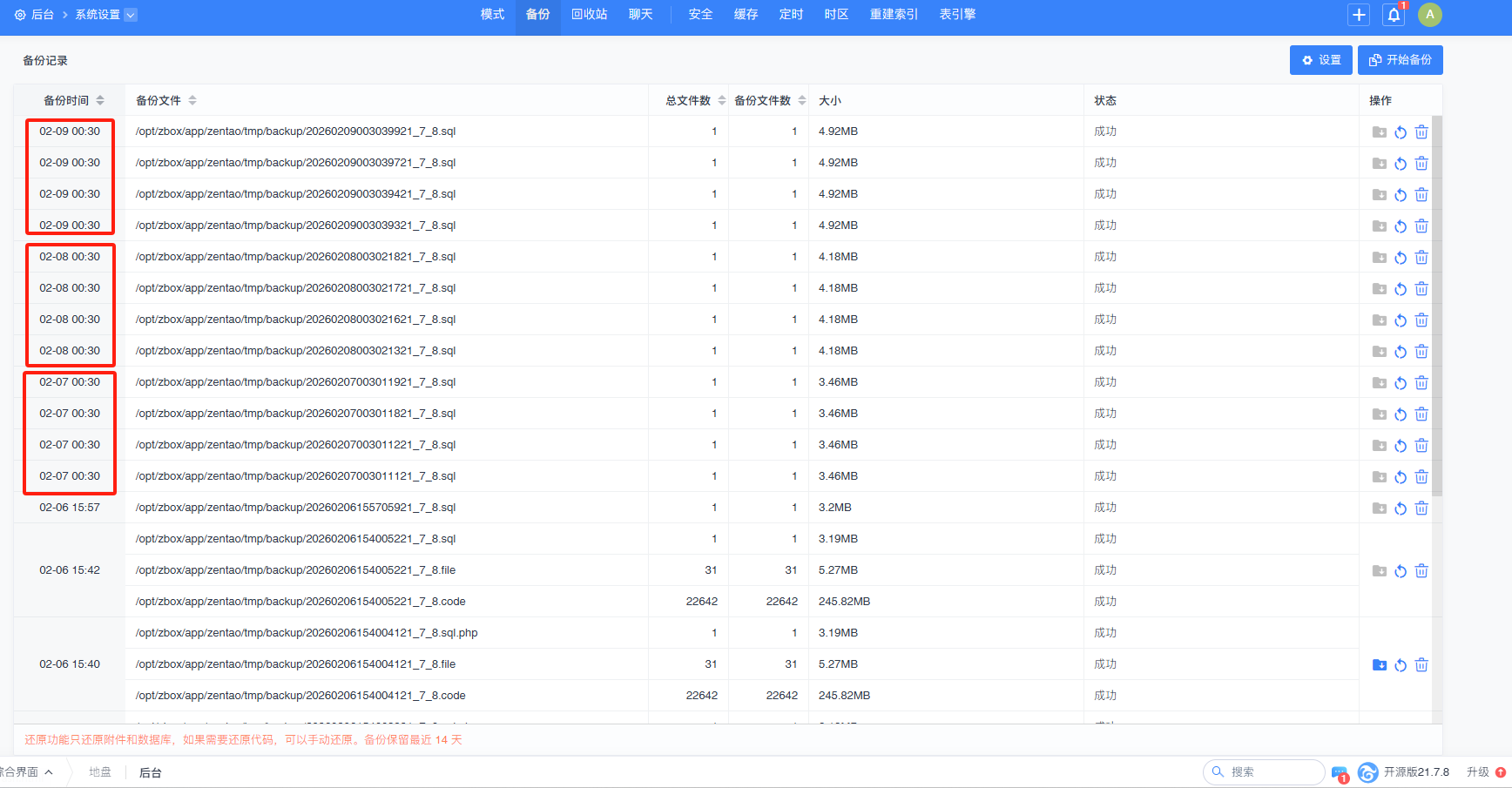Image resolution: width=1512 pixels, height=788 pixels.
Task: Restore the backup ending 21321_7_8.sql
Action: (1401, 352)
